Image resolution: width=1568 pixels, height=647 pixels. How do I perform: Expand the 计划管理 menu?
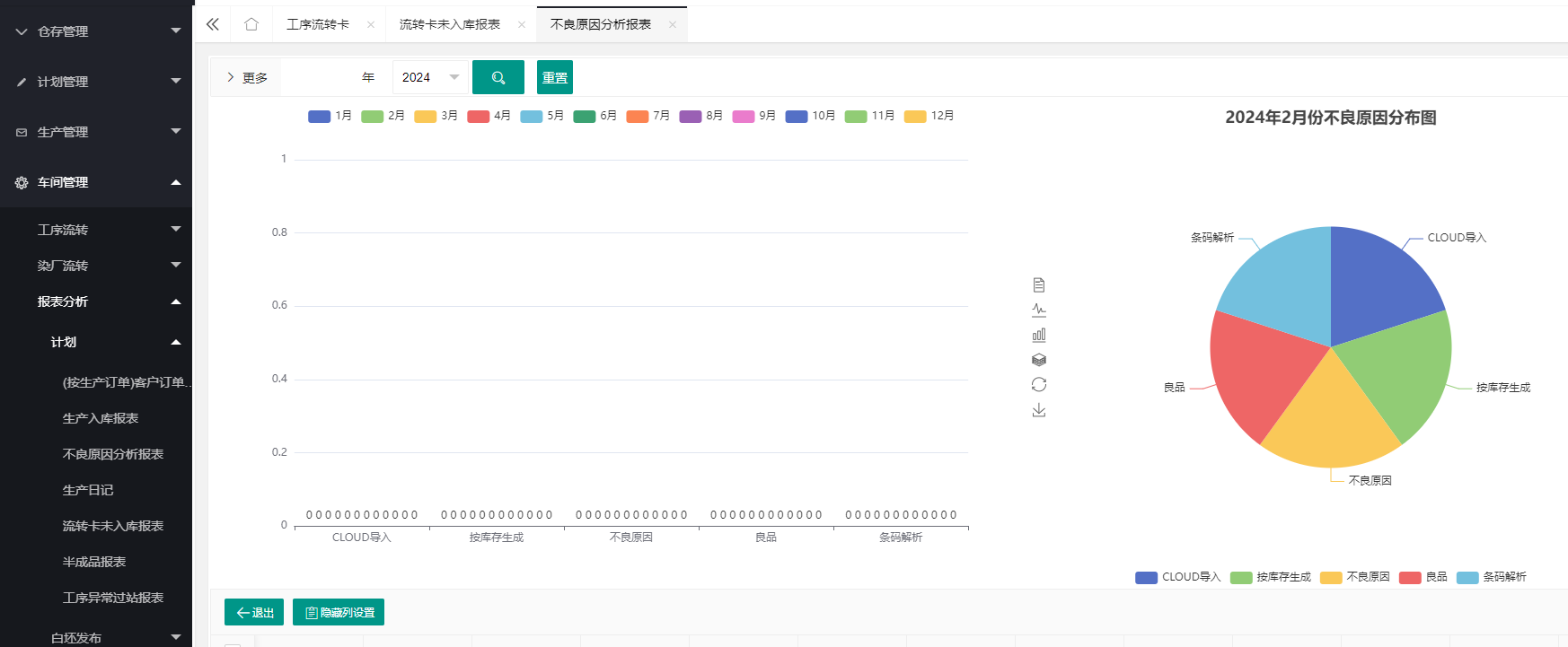tap(96, 82)
